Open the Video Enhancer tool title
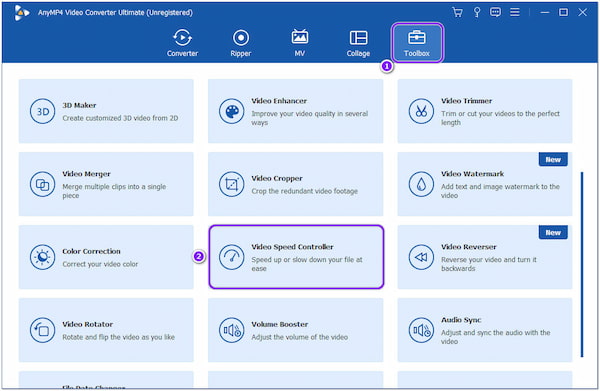 [279, 101]
